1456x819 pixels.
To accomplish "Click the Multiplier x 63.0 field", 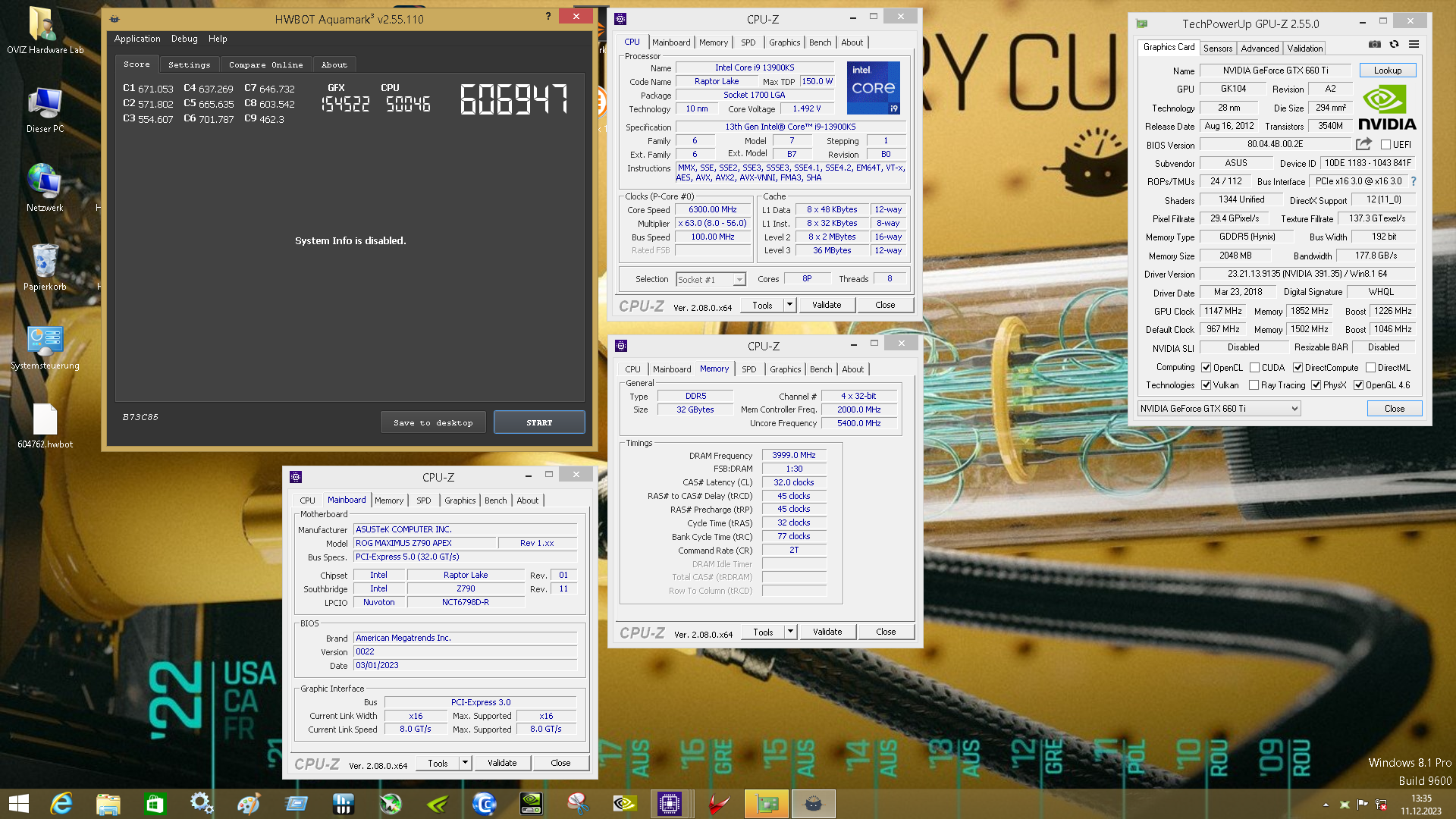I will (x=713, y=224).
